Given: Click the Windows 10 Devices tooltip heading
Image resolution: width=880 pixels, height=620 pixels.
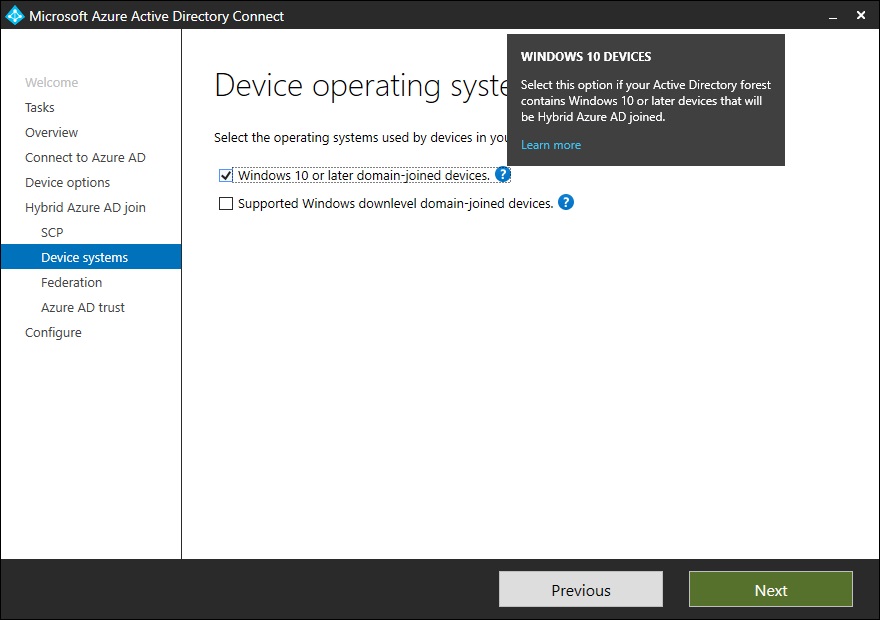Looking at the screenshot, I should click(x=586, y=57).
